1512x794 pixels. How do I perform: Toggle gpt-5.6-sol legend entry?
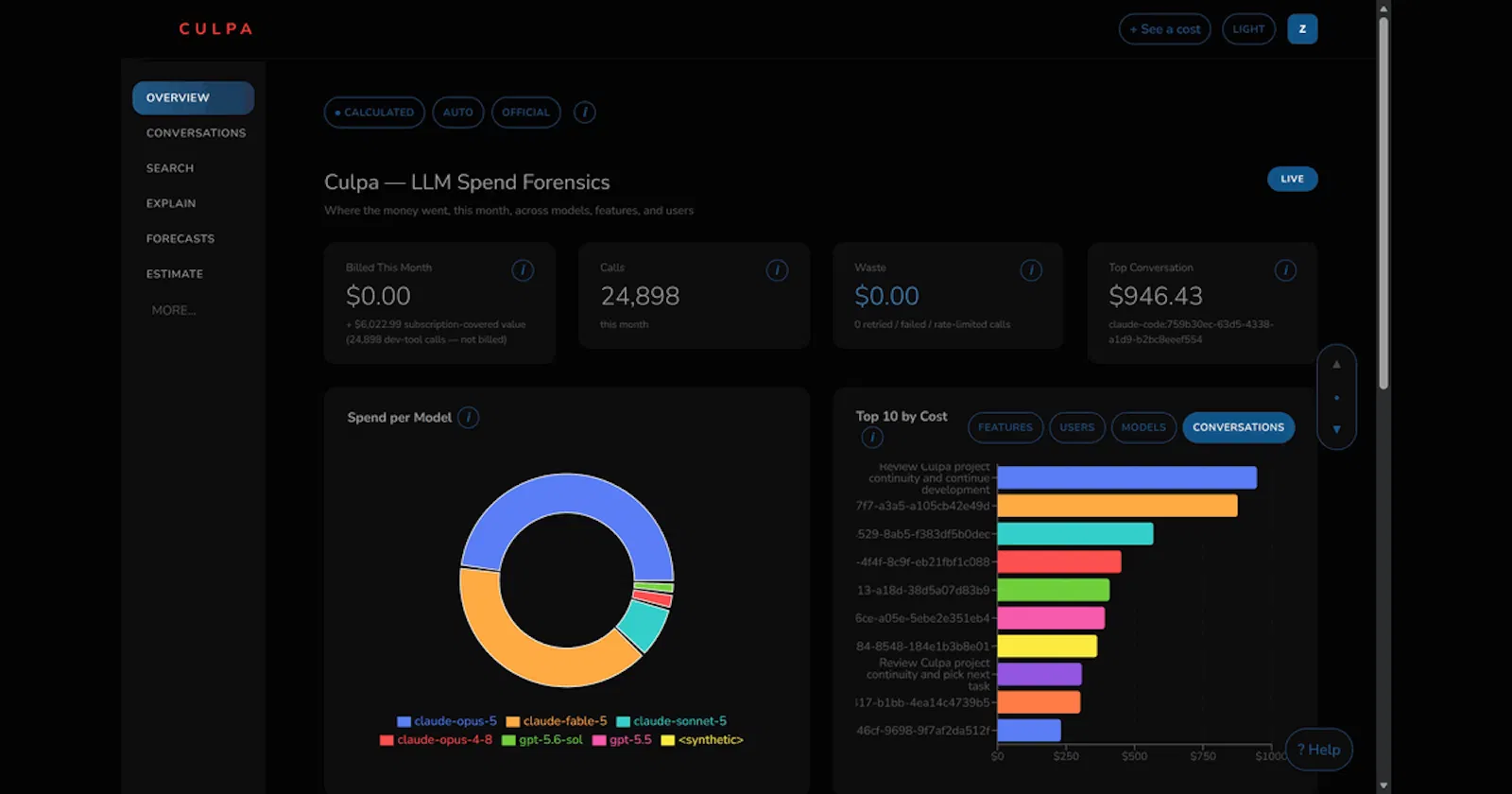pyautogui.click(x=542, y=740)
